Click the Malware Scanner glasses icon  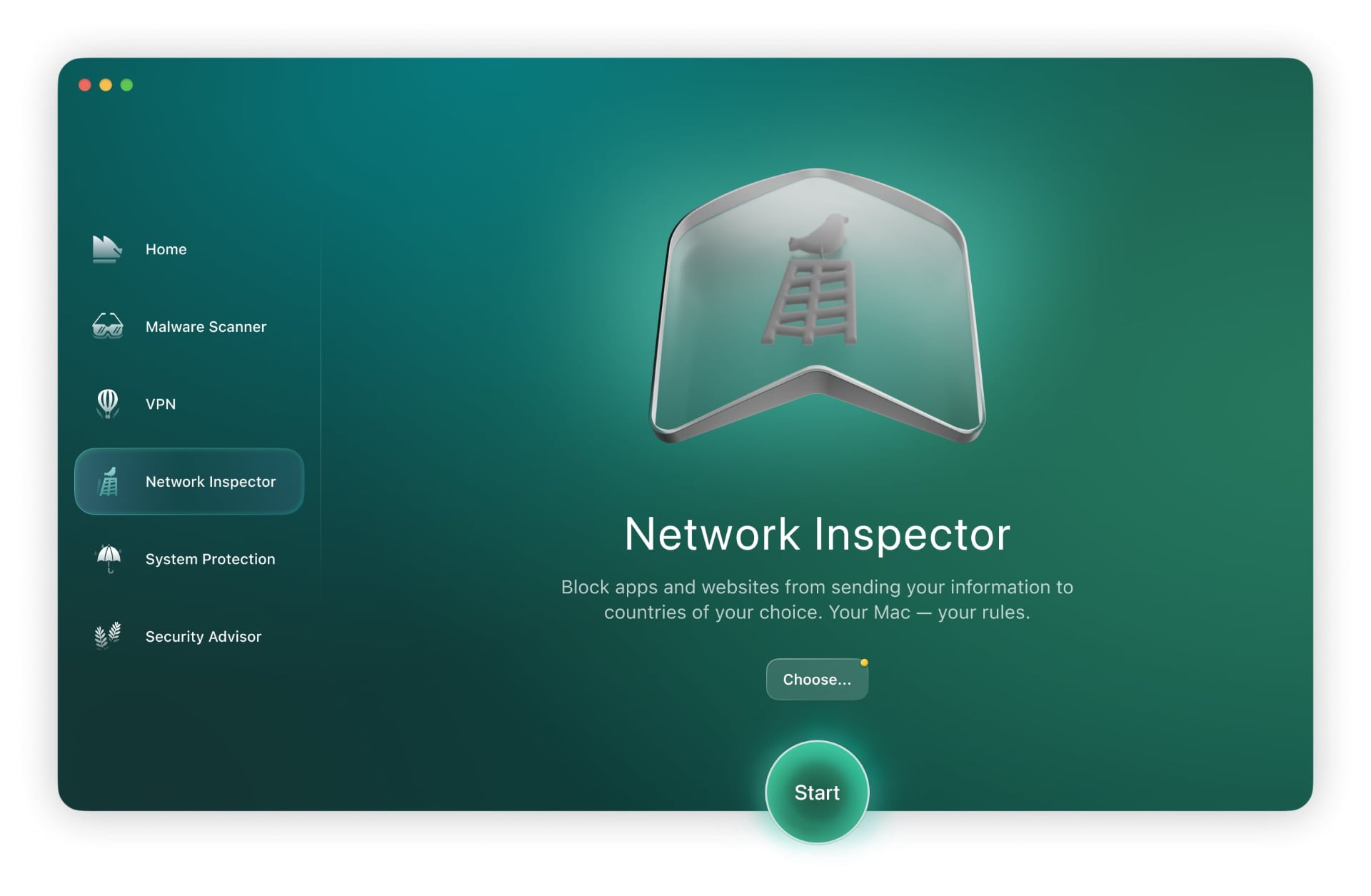[x=107, y=326]
